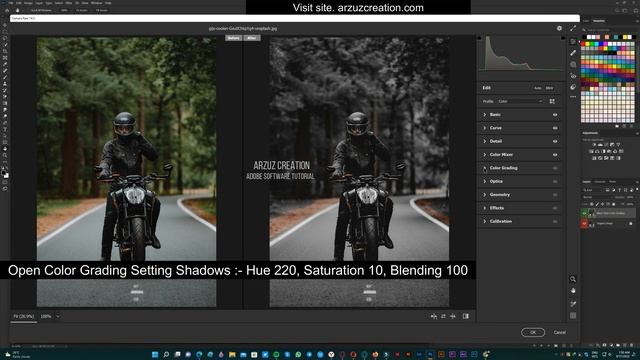Open the Windows Start menu
This screenshot has width=640, height=360.
155,354
